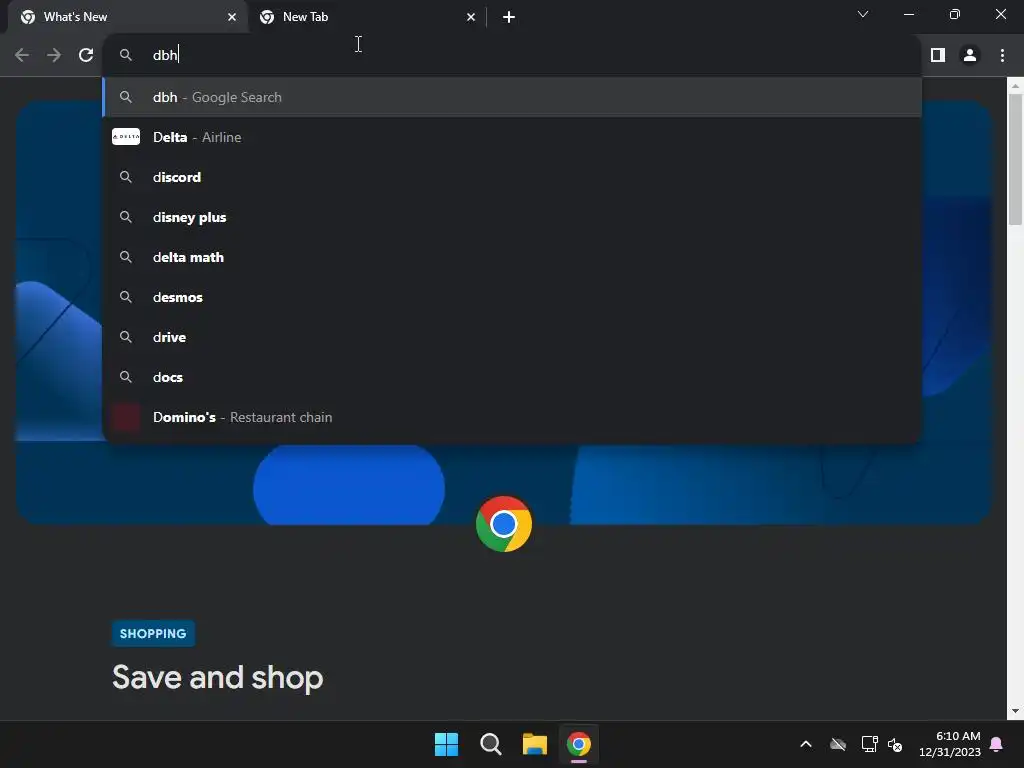Open File Explorer from taskbar

[x=534, y=744]
